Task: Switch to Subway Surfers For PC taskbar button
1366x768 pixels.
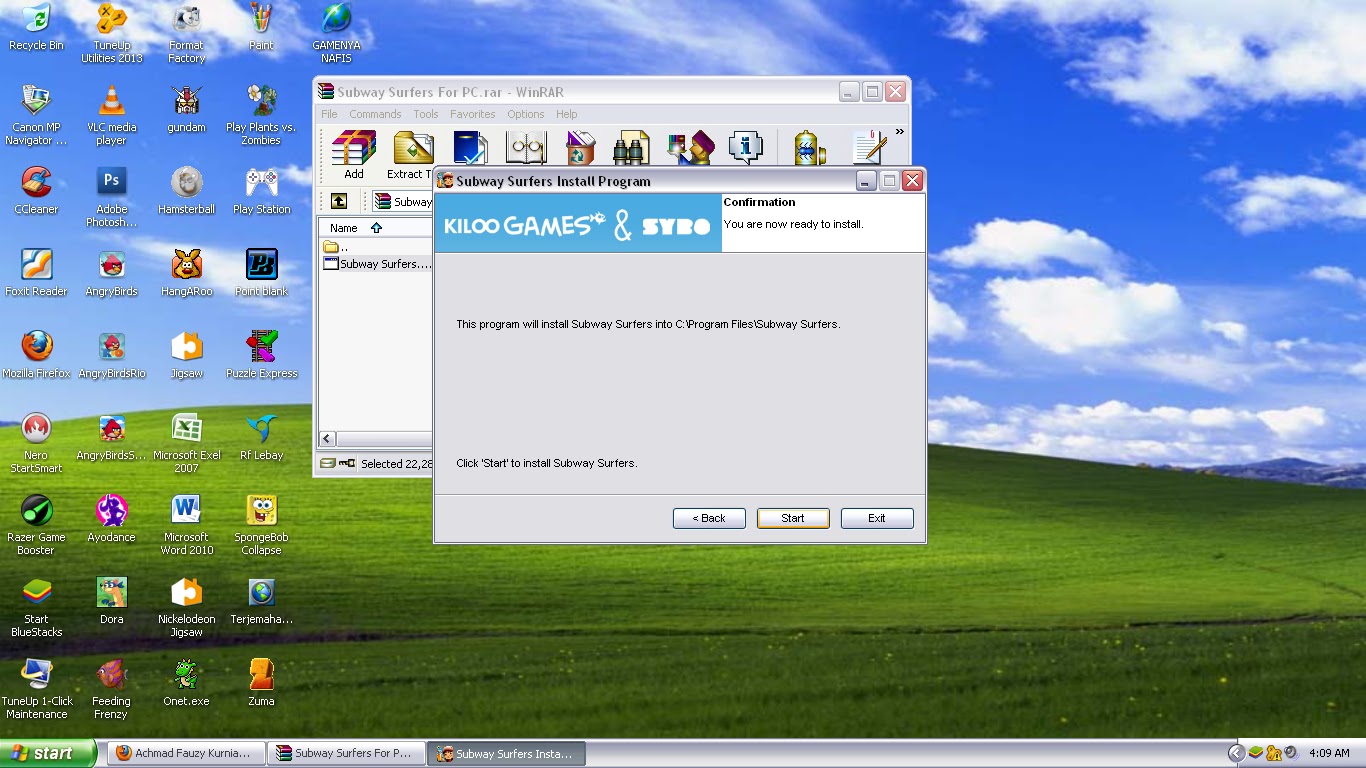Action: pyautogui.click(x=346, y=754)
